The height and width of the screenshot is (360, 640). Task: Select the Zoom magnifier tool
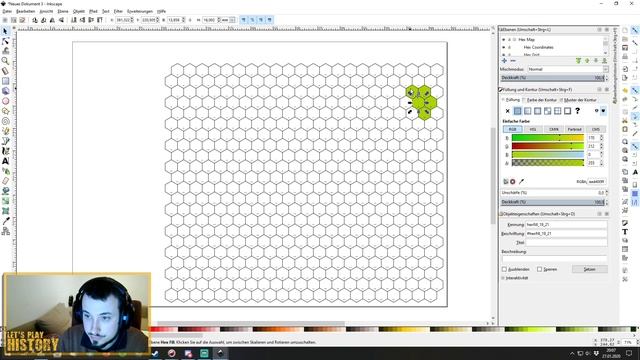pos(5,61)
